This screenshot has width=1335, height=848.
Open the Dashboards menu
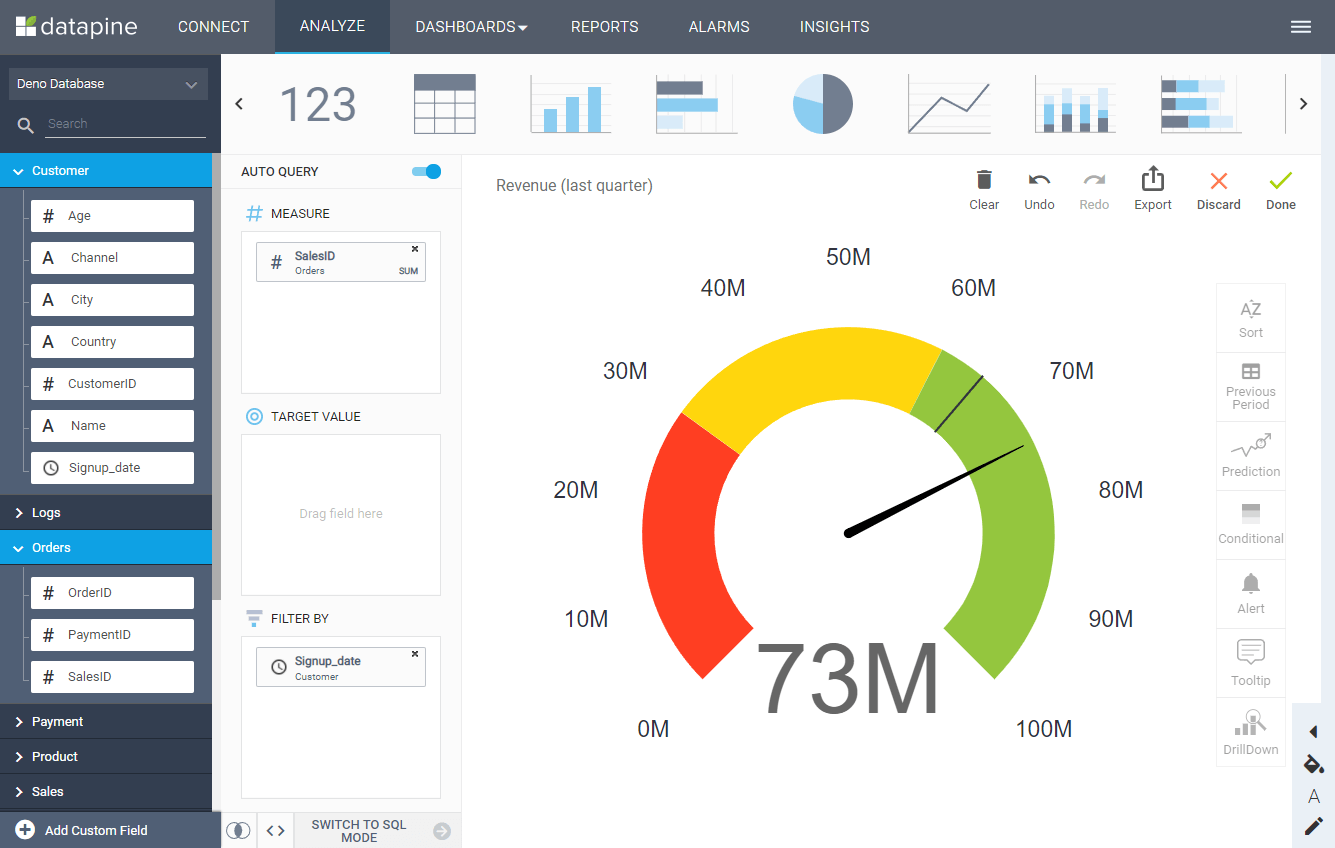pos(471,27)
